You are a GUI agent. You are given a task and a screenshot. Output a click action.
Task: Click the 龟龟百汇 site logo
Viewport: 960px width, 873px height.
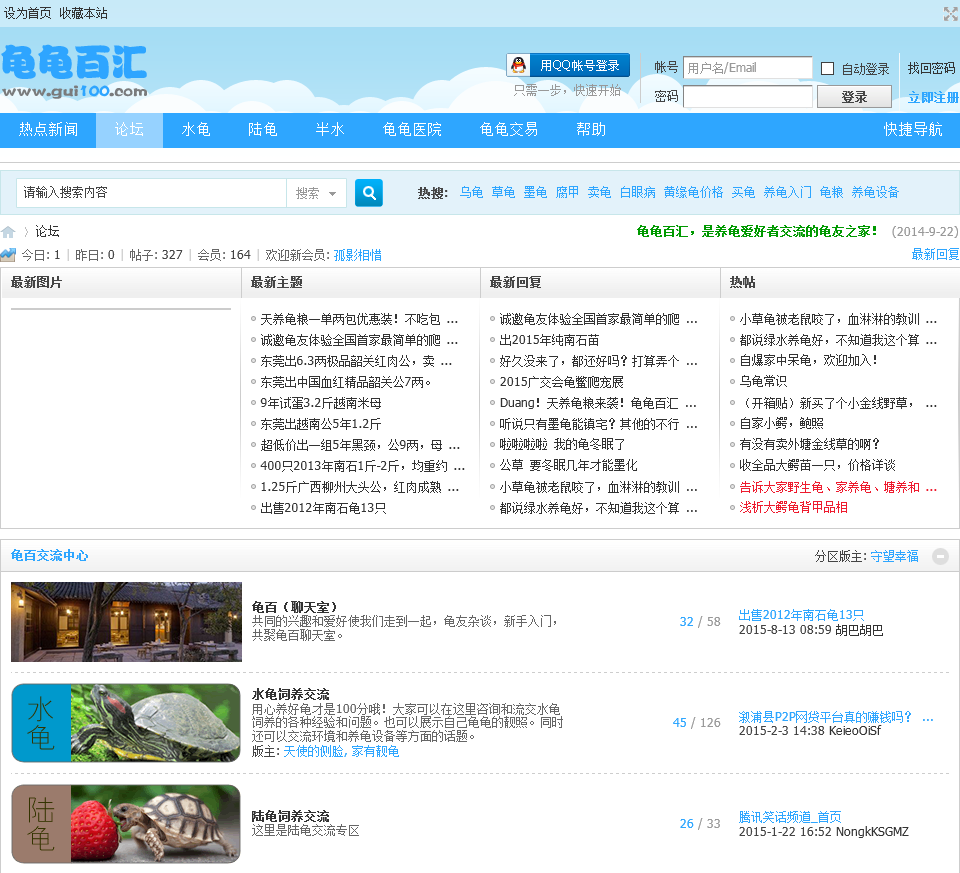coord(74,72)
